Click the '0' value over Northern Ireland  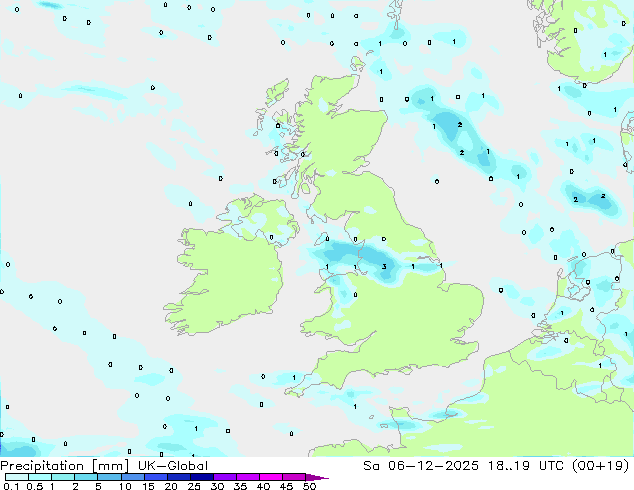(271, 237)
